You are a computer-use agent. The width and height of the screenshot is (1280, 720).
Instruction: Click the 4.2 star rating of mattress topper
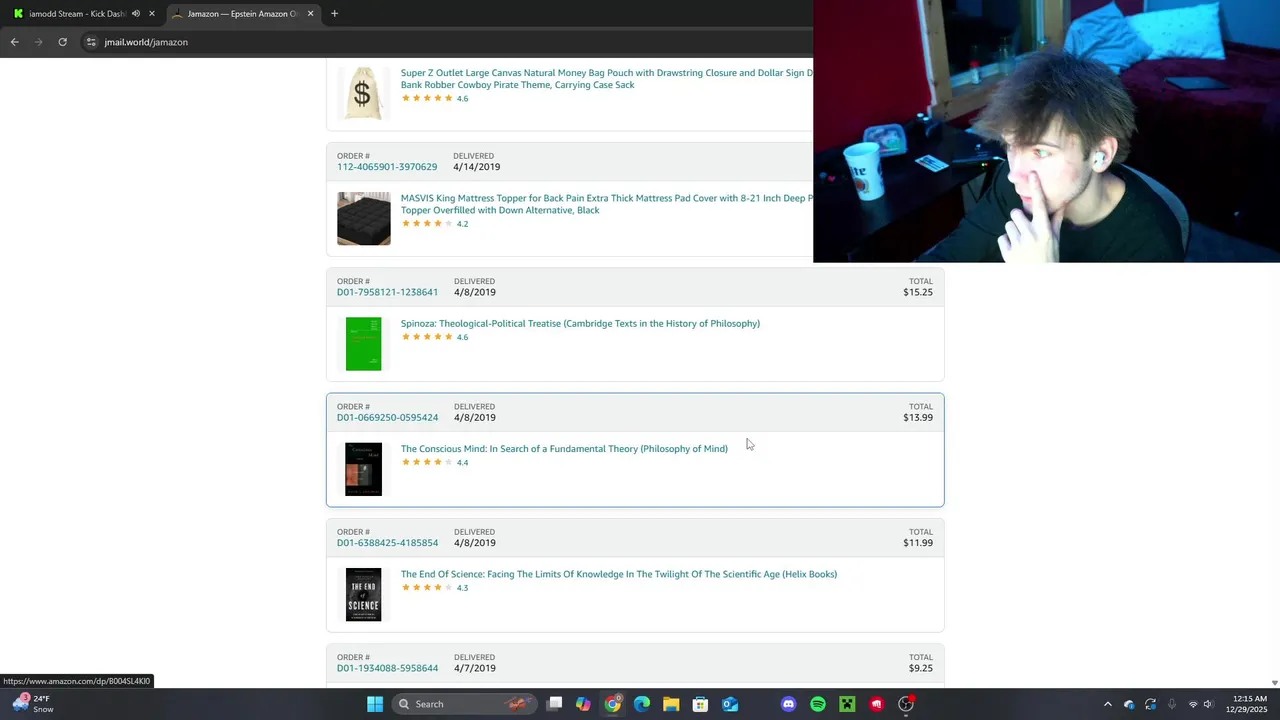click(435, 224)
